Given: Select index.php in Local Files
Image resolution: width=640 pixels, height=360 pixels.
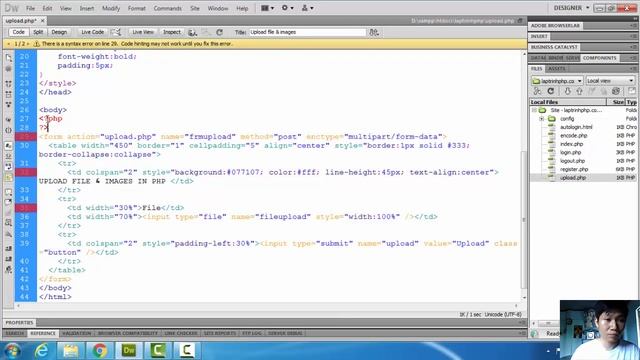Looking at the screenshot, I should coord(571,144).
